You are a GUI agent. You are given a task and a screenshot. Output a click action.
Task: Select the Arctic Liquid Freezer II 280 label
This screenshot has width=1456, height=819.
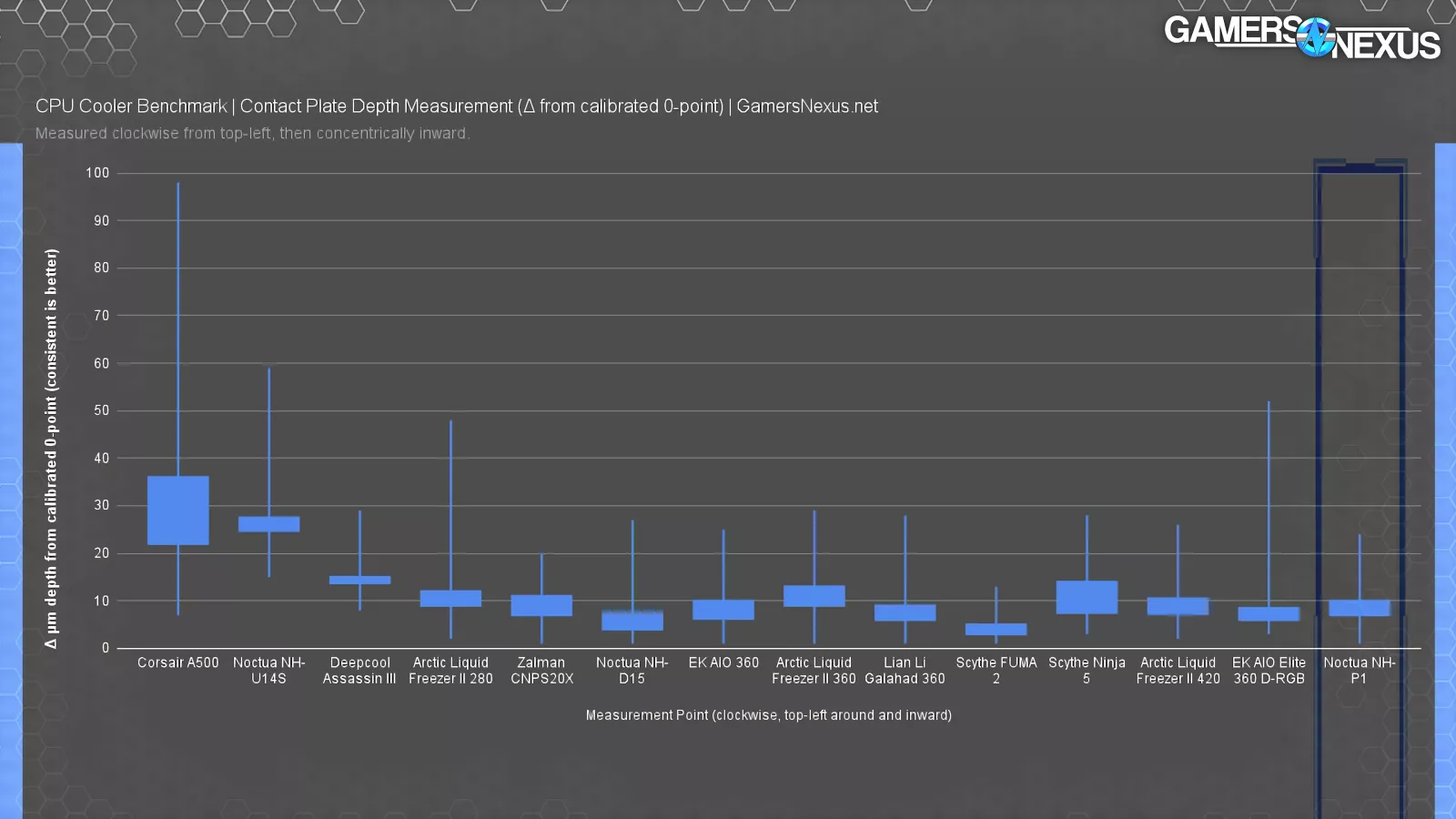pos(450,671)
